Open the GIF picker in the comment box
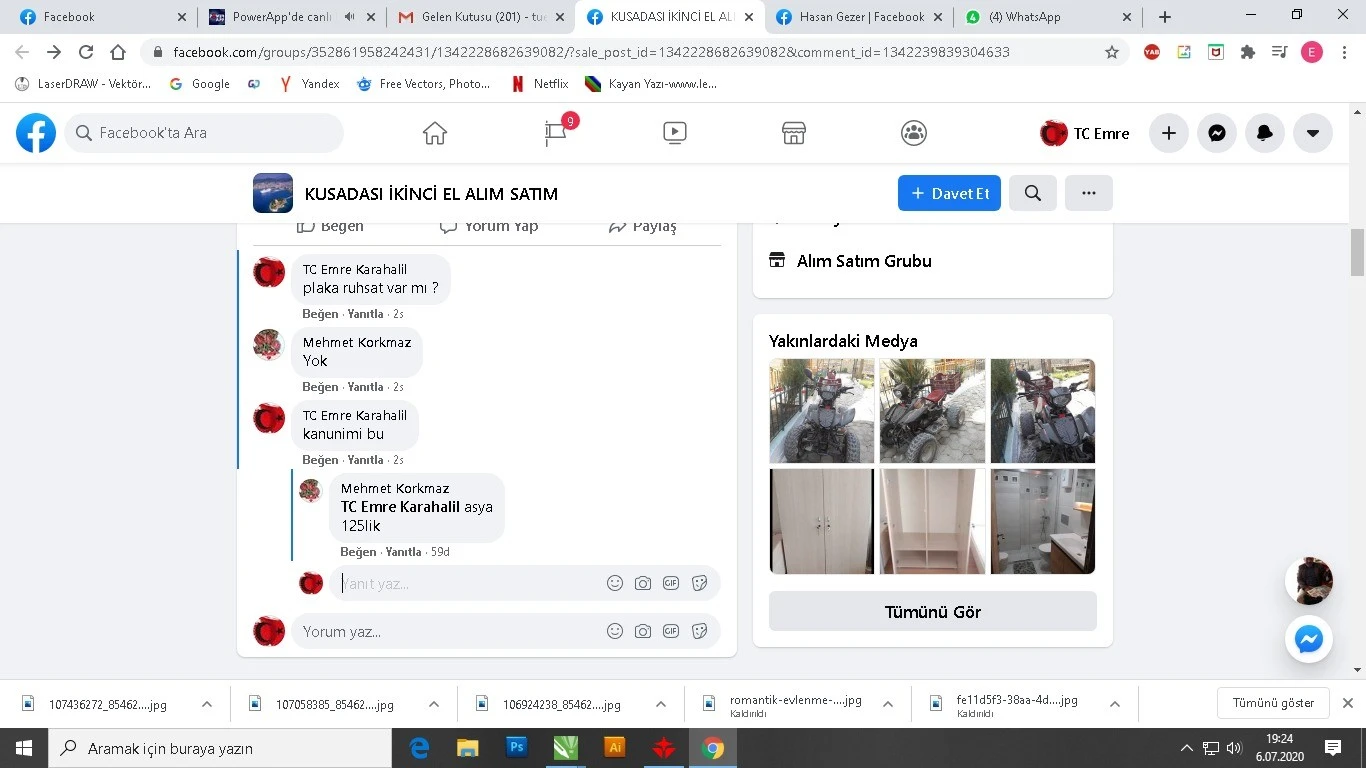Viewport: 1366px width, 768px height. pos(671,631)
